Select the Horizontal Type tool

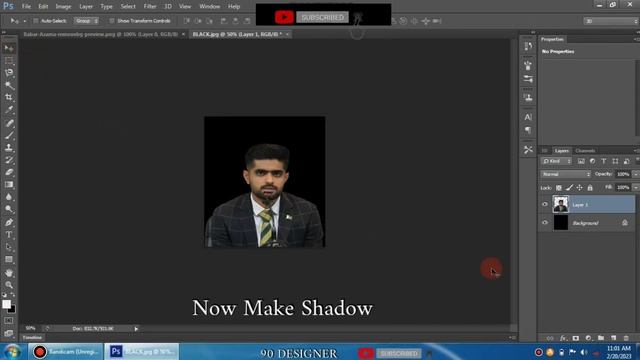coord(9,235)
